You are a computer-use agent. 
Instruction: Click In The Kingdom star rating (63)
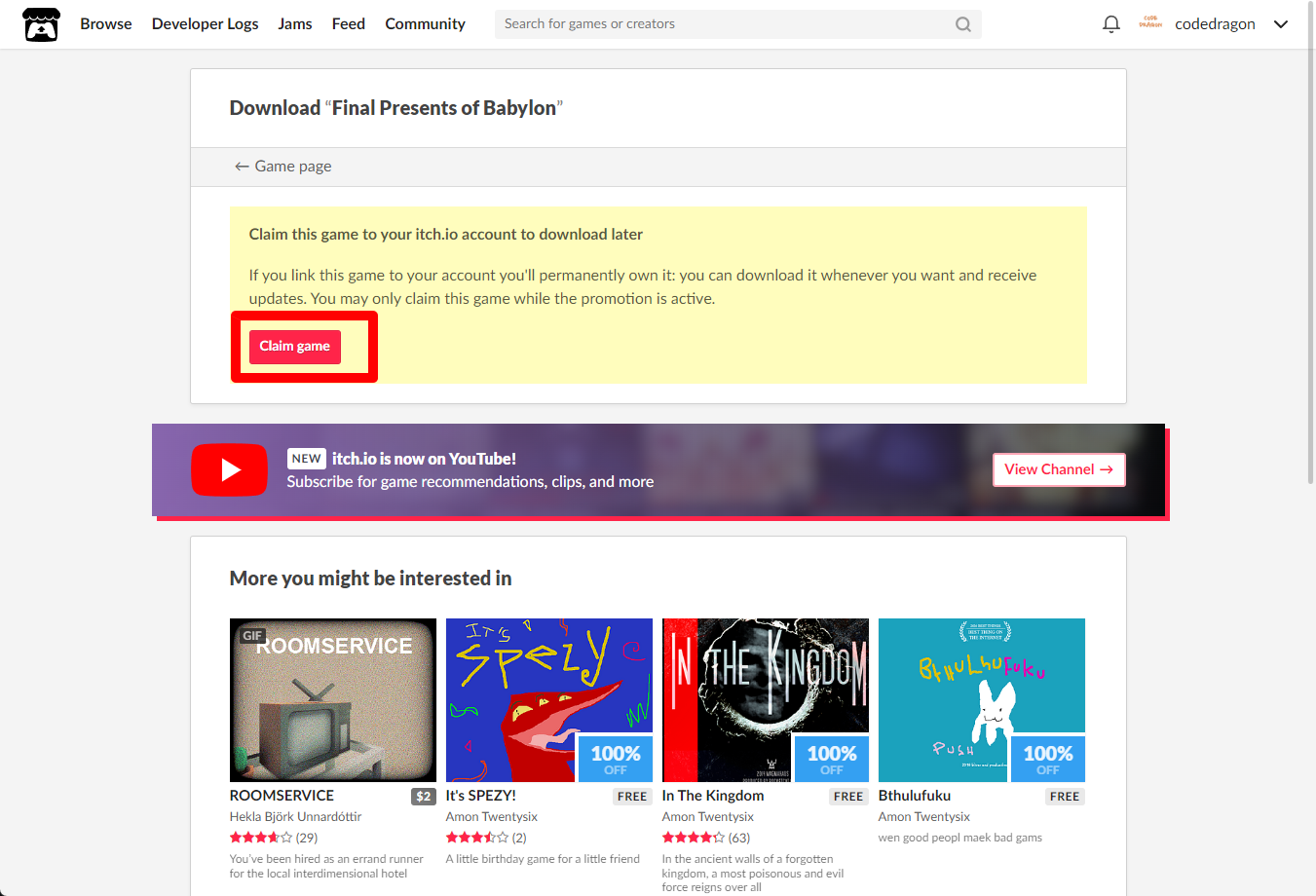pos(706,838)
